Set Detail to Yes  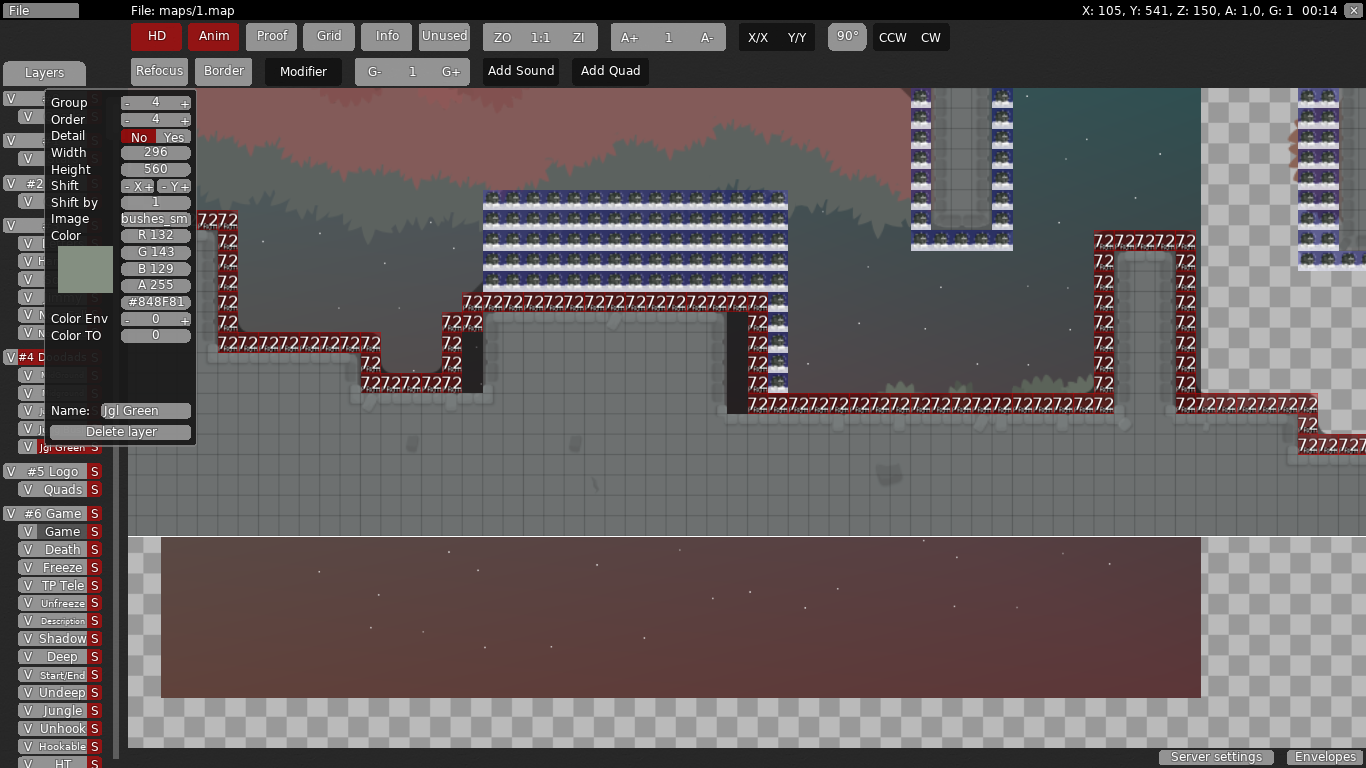(174, 137)
